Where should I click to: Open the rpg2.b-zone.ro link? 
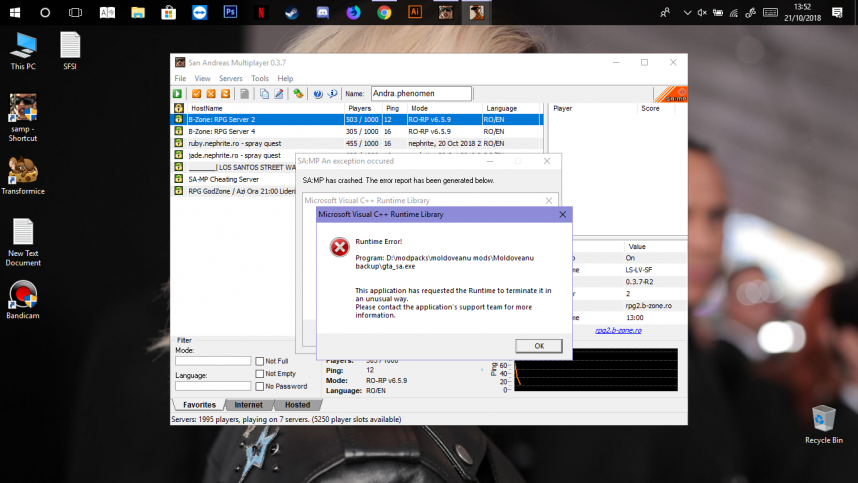tap(618, 330)
